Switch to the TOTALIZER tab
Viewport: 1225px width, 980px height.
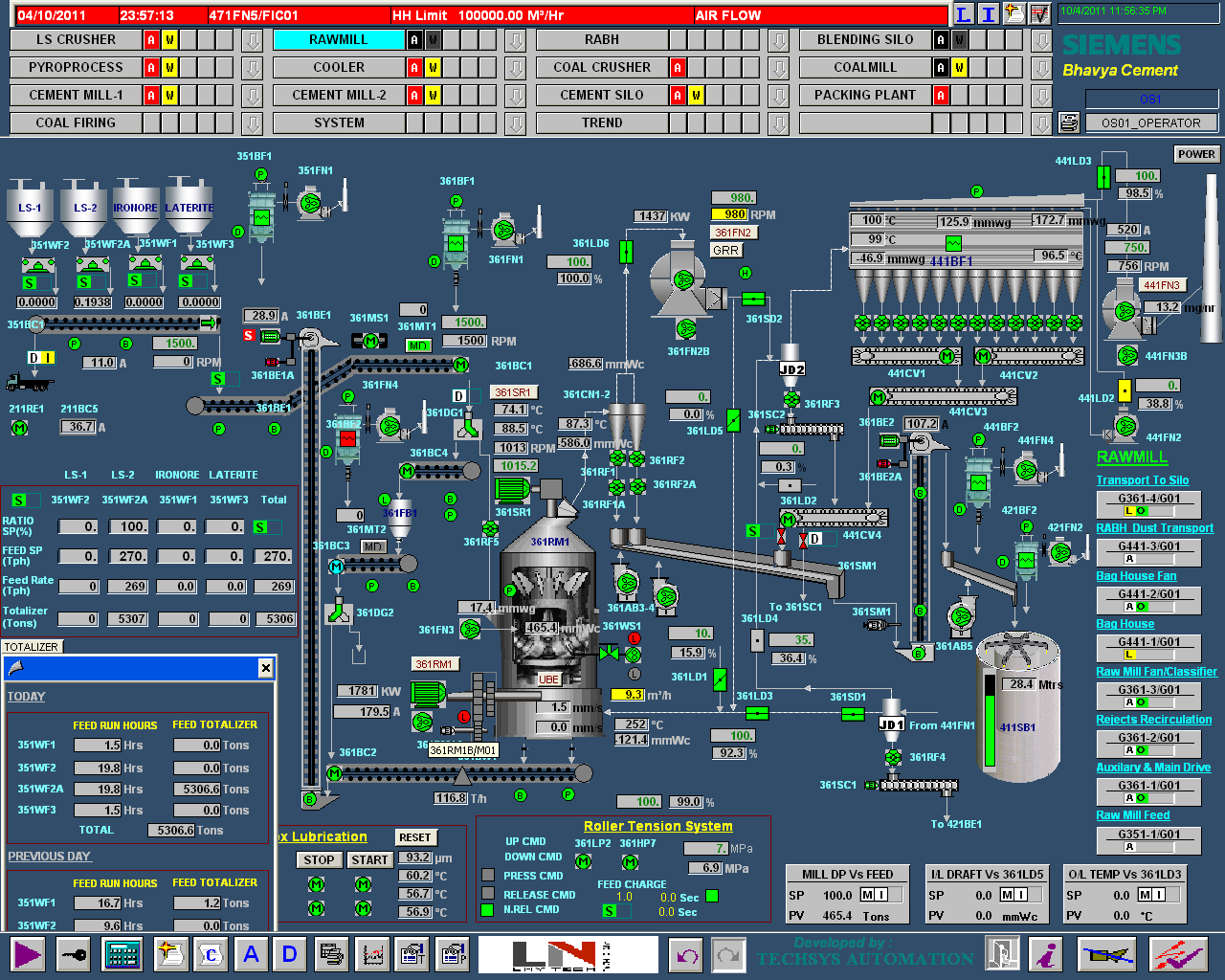[32, 647]
